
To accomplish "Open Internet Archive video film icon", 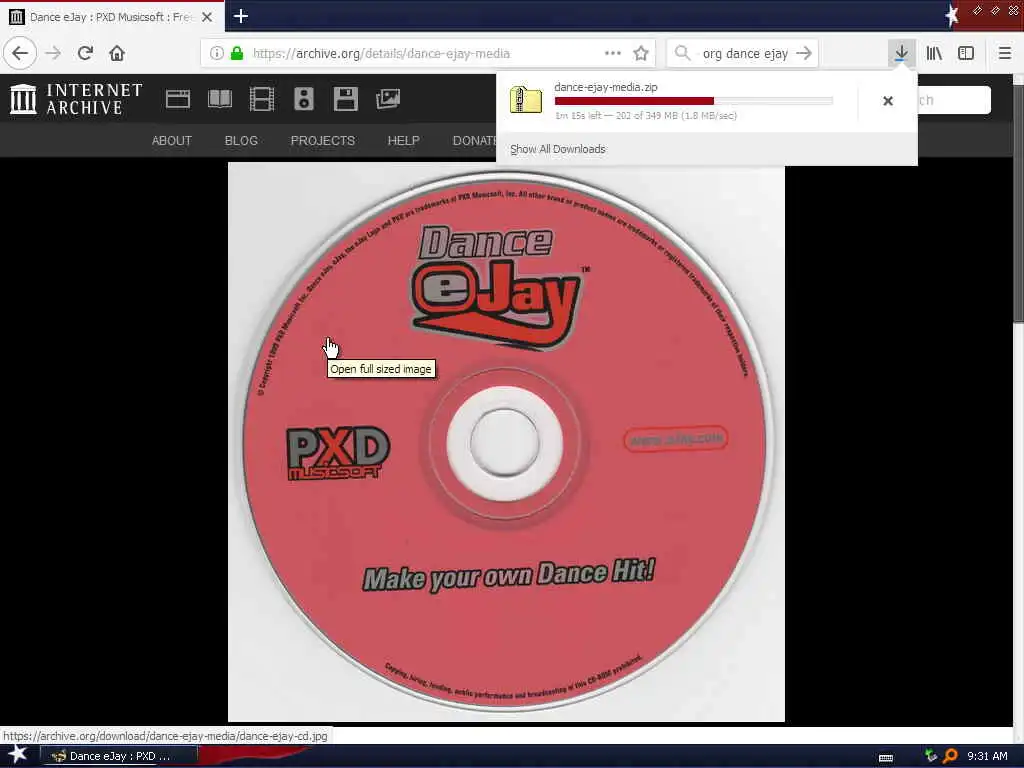I will tap(262, 99).
